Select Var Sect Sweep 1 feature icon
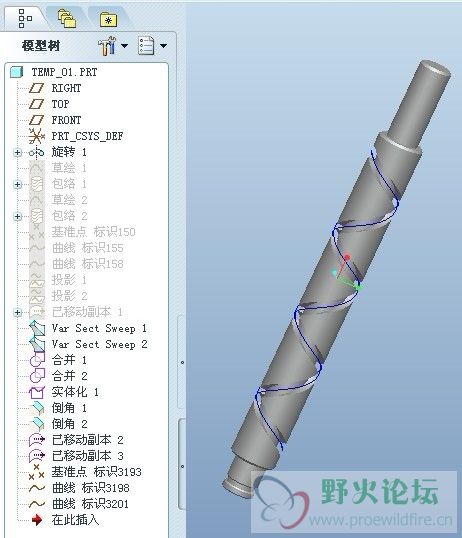The height and width of the screenshot is (538, 462). click(x=37, y=328)
